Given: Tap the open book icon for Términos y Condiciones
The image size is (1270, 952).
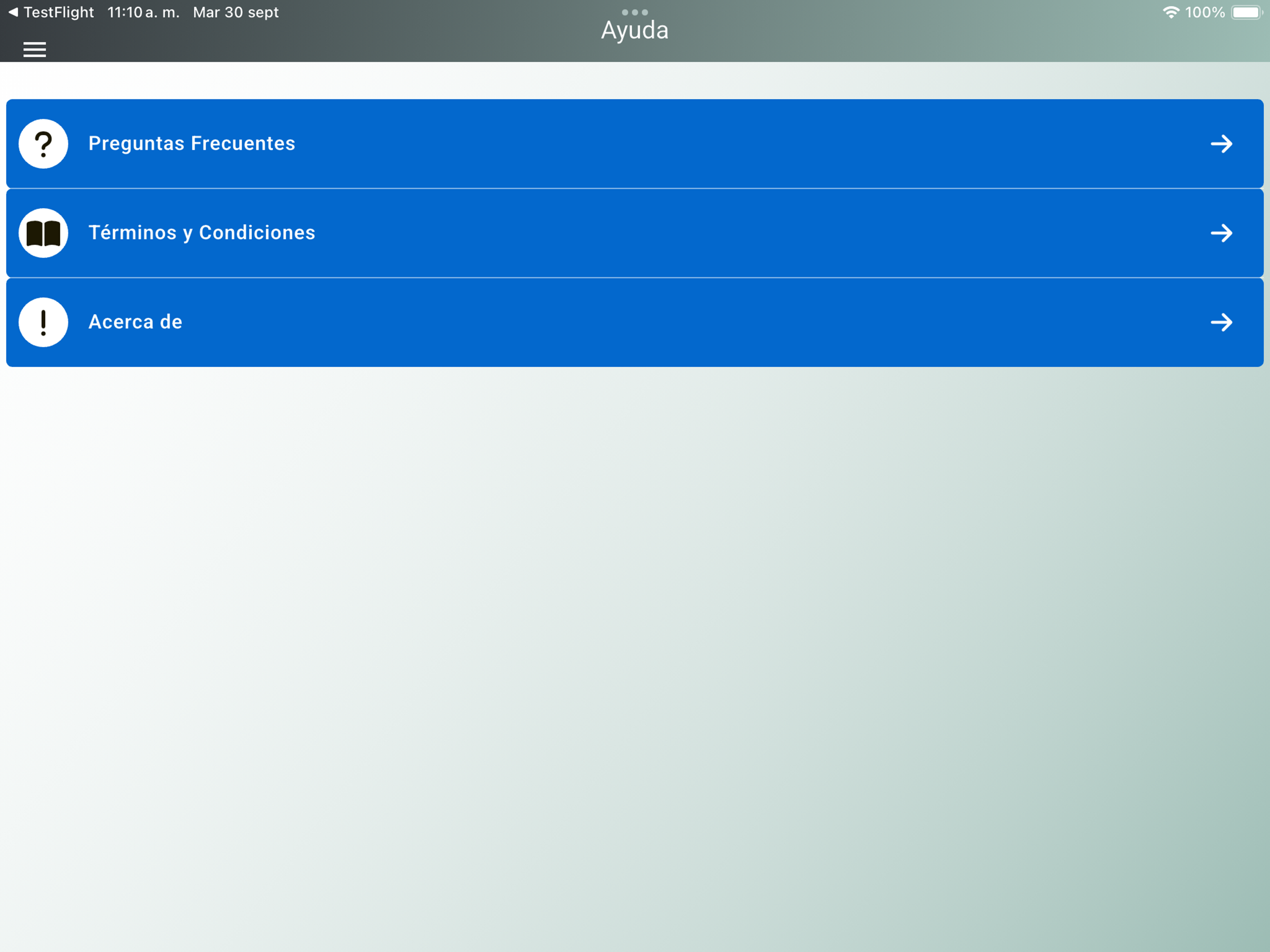Looking at the screenshot, I should (x=43, y=233).
